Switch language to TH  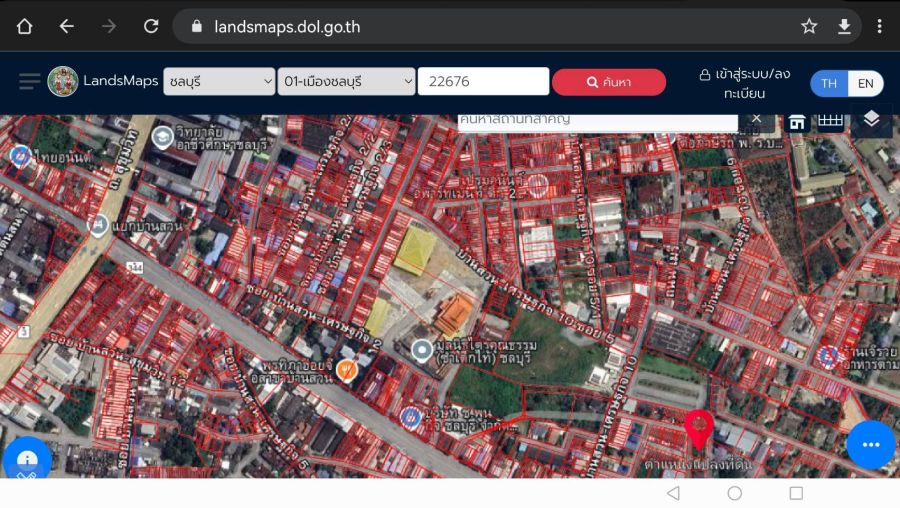click(x=829, y=83)
